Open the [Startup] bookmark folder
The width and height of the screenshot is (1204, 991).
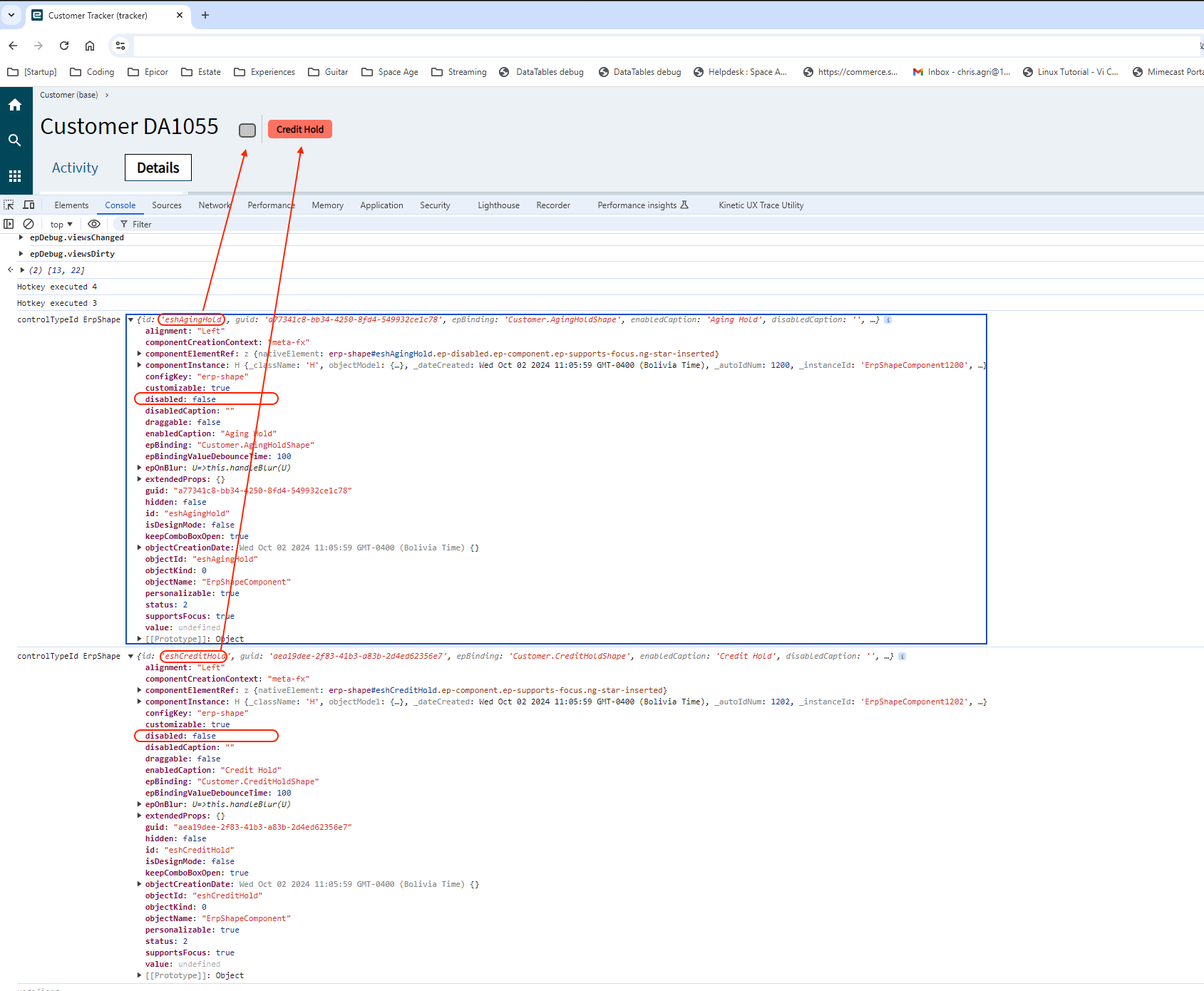(32, 72)
